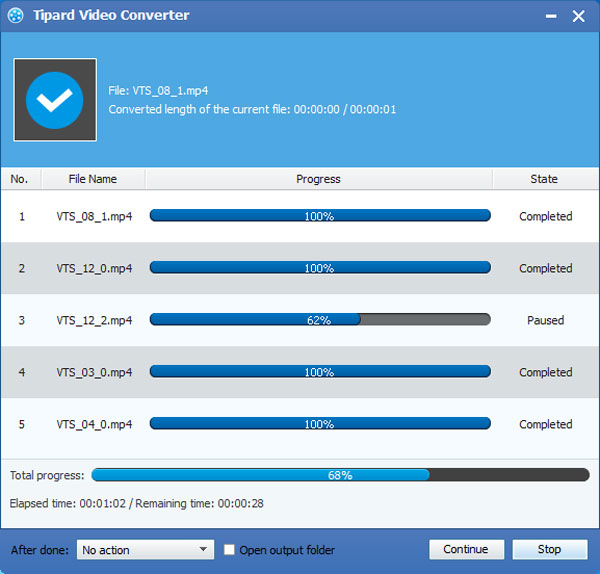Image resolution: width=600 pixels, height=574 pixels.
Task: Select file name VTS_12_2.mp4 in the list
Action: click(x=94, y=321)
